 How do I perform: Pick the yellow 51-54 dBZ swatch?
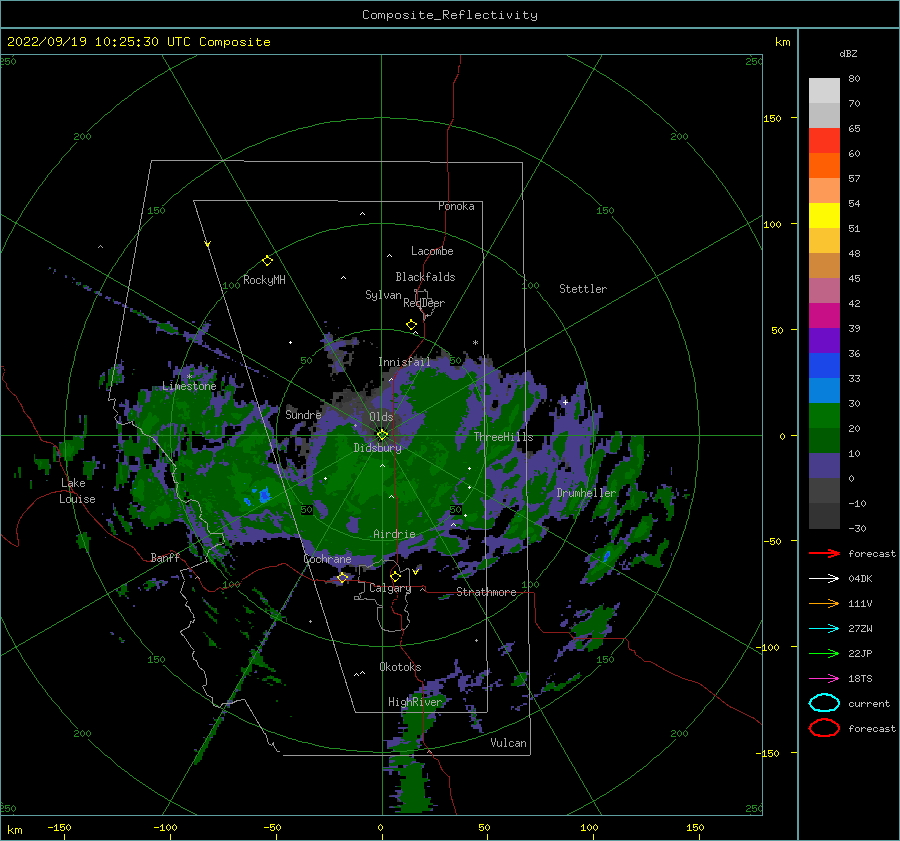click(x=824, y=215)
